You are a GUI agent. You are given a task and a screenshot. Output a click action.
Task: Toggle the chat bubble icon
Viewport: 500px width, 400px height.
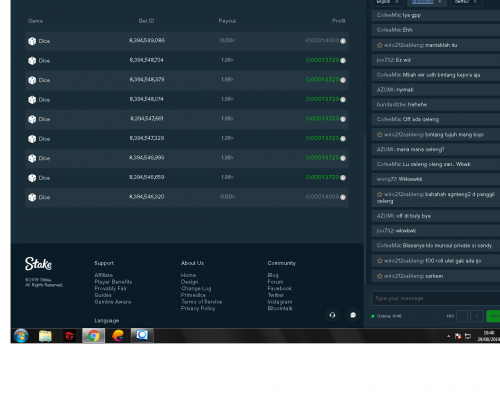coord(353,315)
